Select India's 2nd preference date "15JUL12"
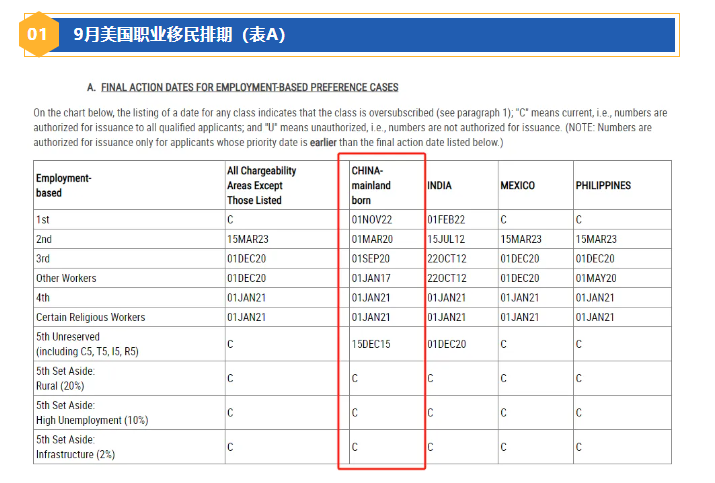The height and width of the screenshot is (483, 715). pos(446,239)
